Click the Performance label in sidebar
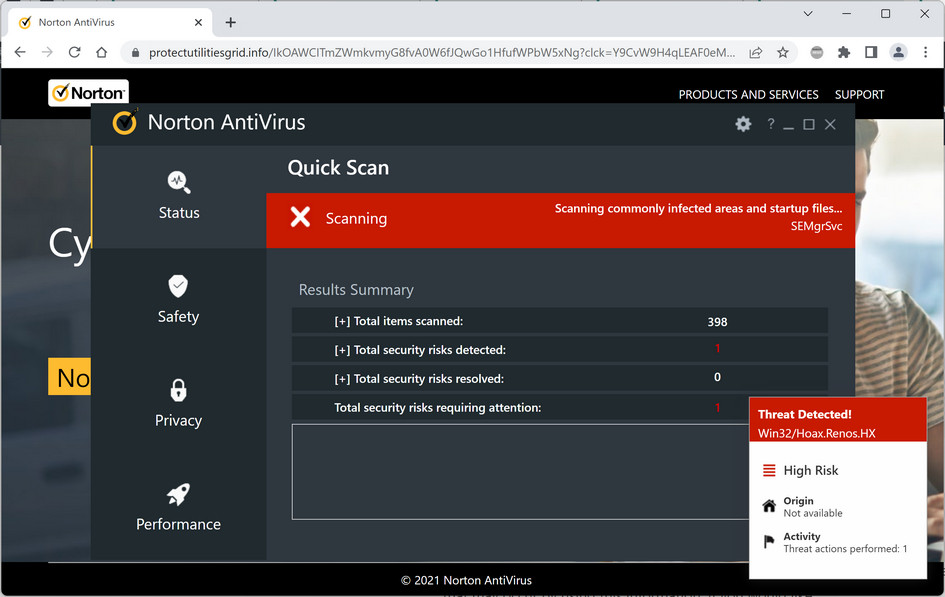945x597 pixels. (178, 524)
